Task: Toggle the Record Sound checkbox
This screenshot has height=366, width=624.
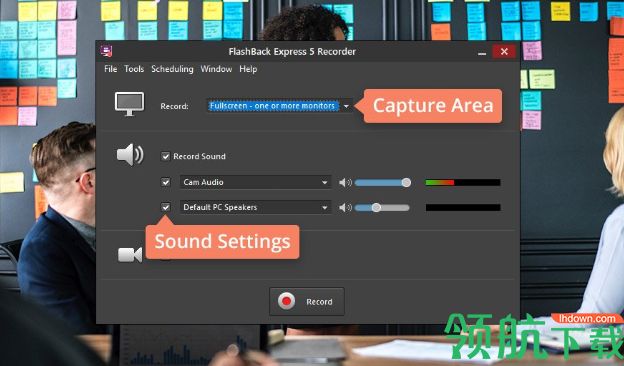Action: pos(166,156)
